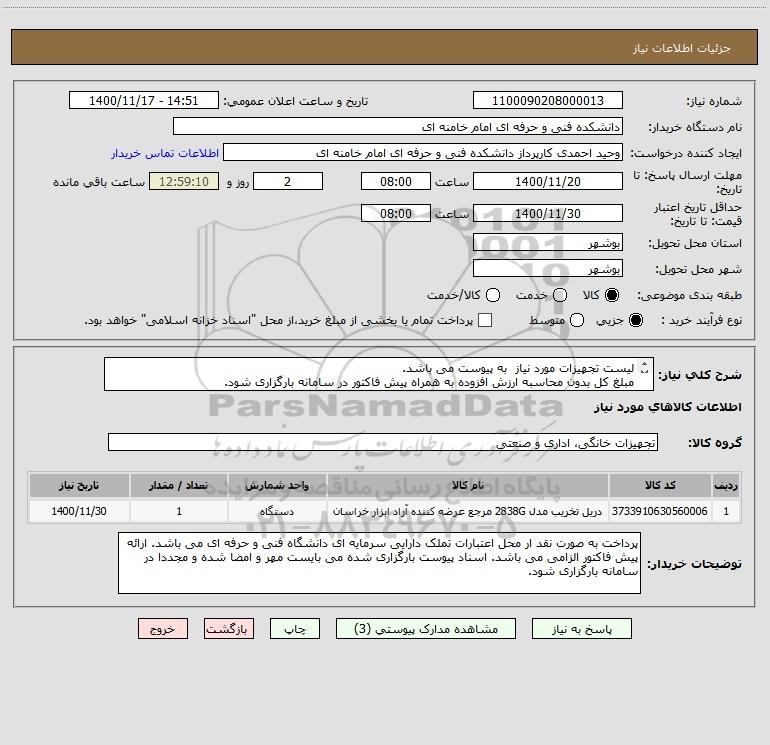Click the response deadline time 08:00 field

click(x=396, y=181)
